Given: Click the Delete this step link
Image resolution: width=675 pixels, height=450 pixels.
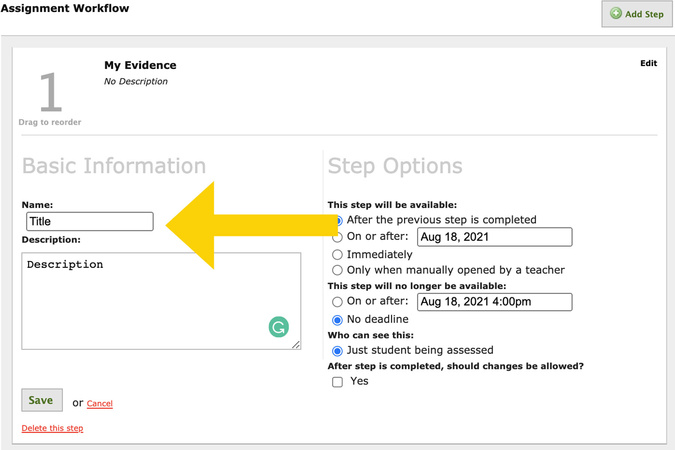Looking at the screenshot, I should pos(52,428).
